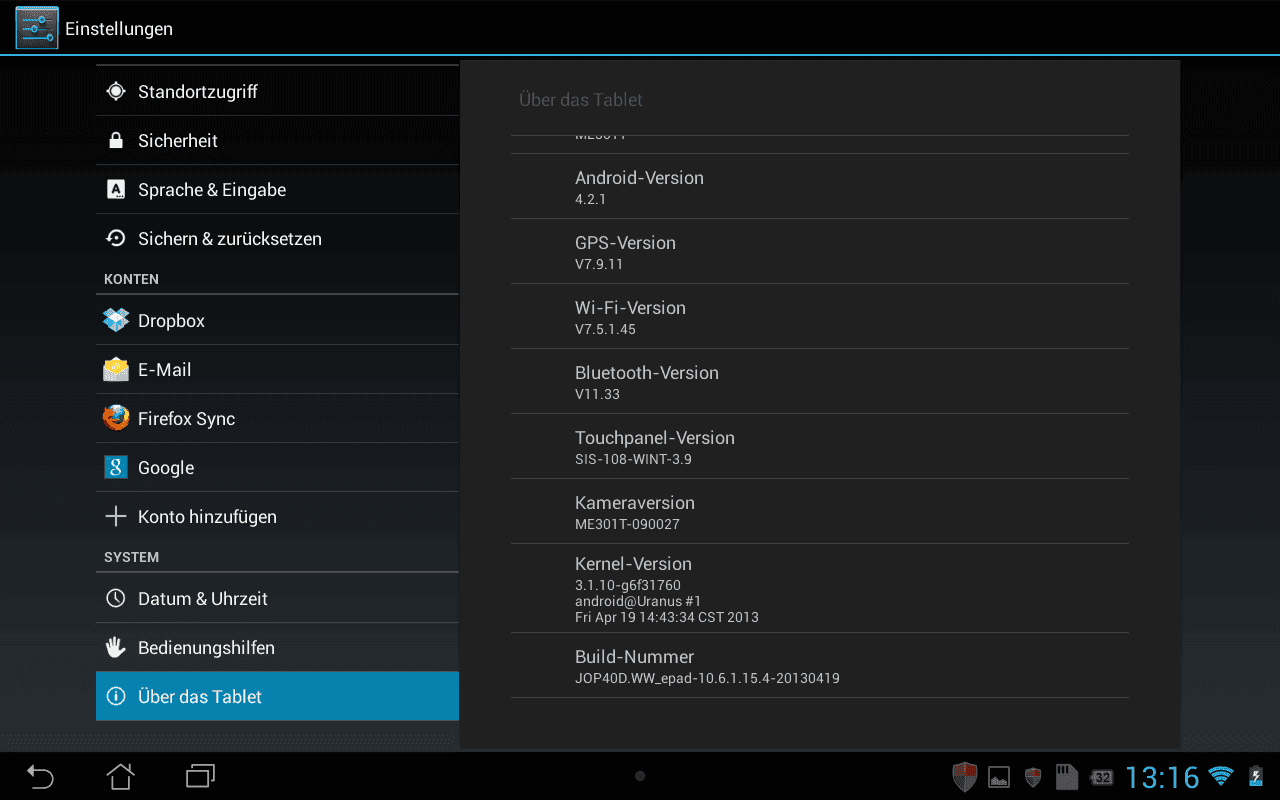Tap the Kernel-Version row
The width and height of the screenshot is (1280, 800).
[x=820, y=588]
